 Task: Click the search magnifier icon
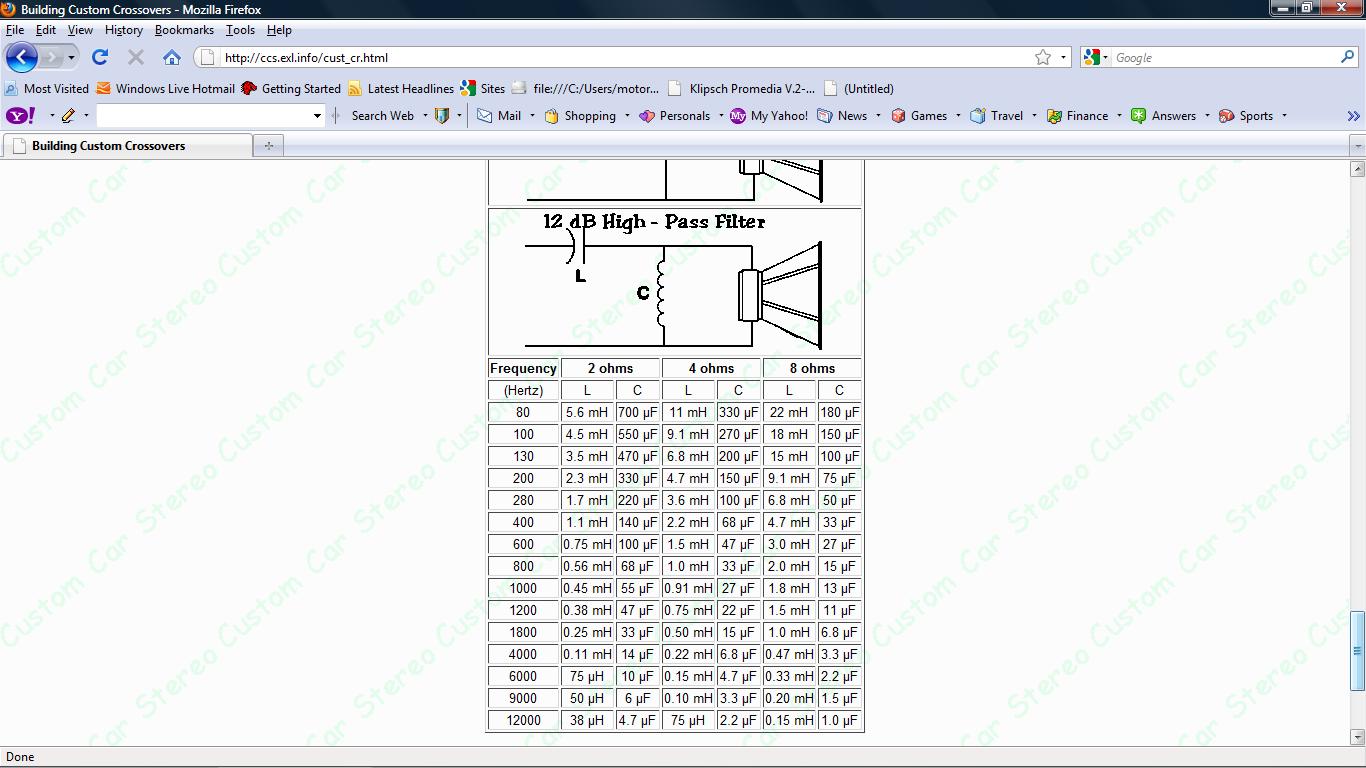pos(1348,57)
